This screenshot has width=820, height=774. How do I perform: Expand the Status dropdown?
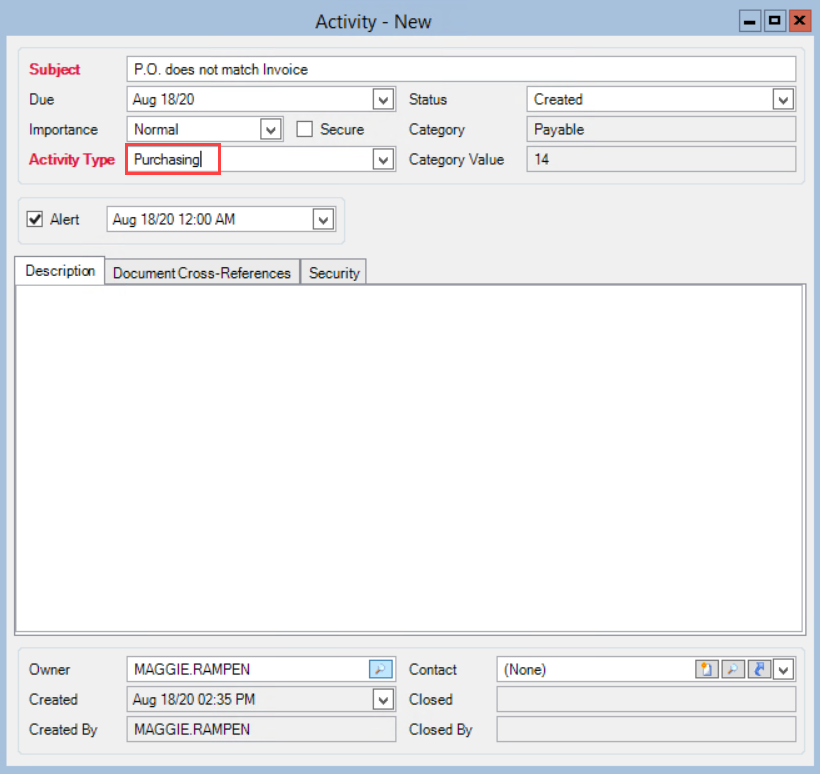(x=783, y=99)
